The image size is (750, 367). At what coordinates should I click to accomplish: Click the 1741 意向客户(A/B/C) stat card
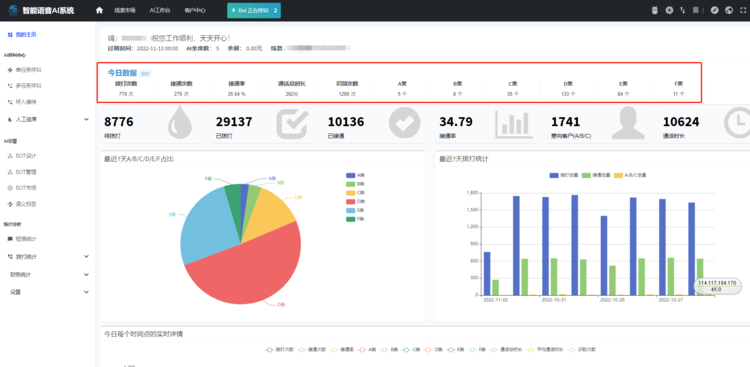point(598,124)
